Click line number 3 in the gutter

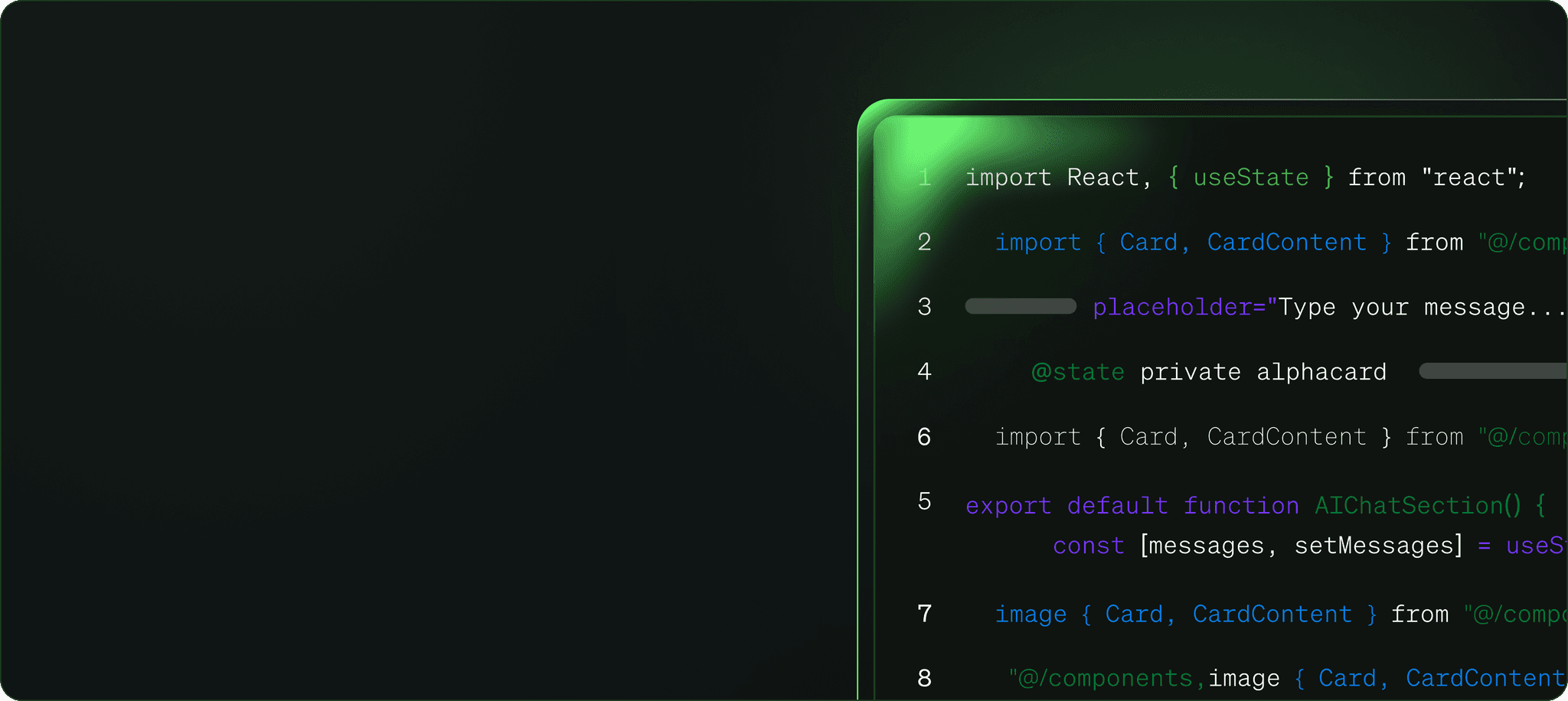coord(924,307)
